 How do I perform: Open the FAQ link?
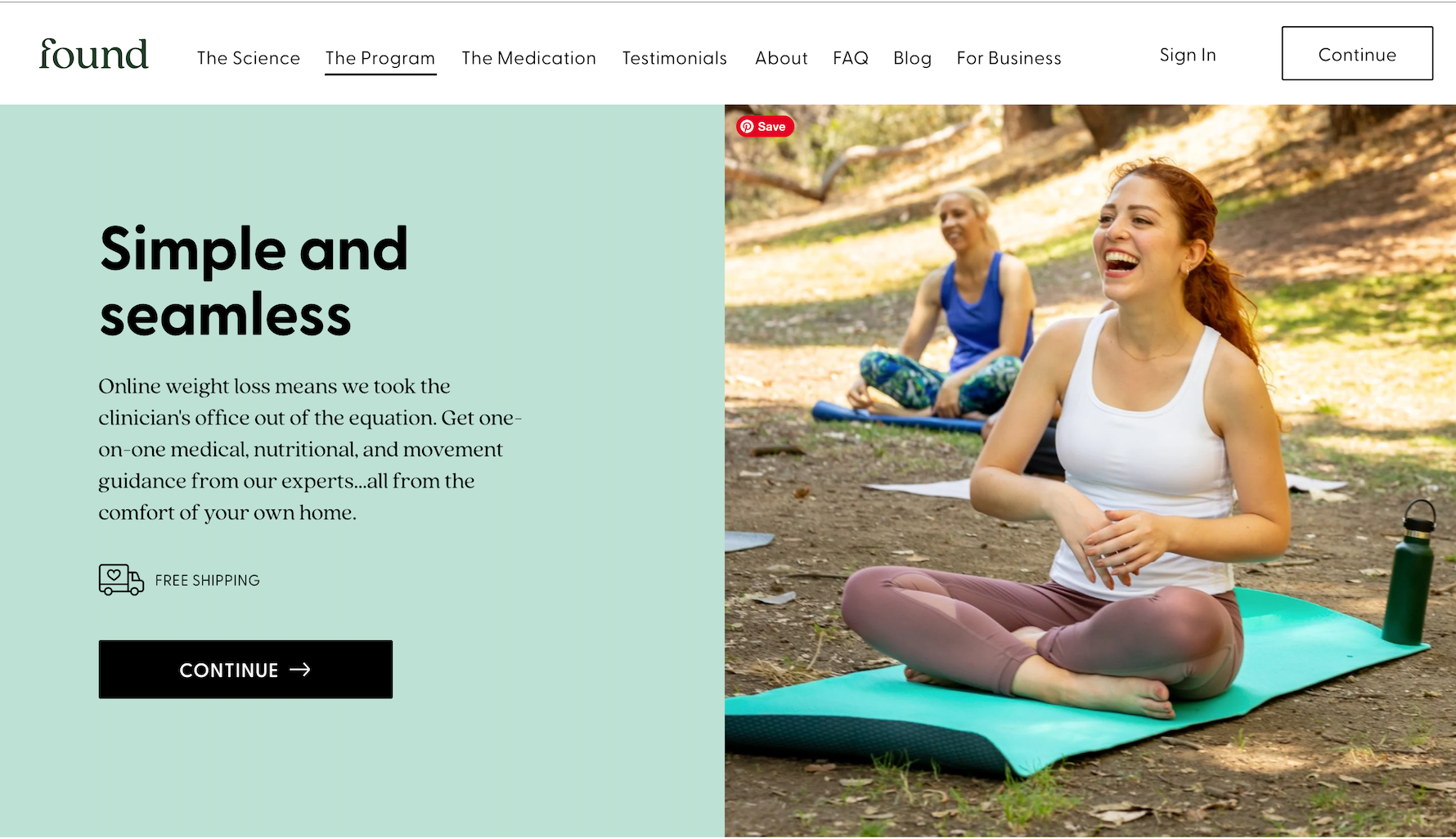(x=851, y=58)
